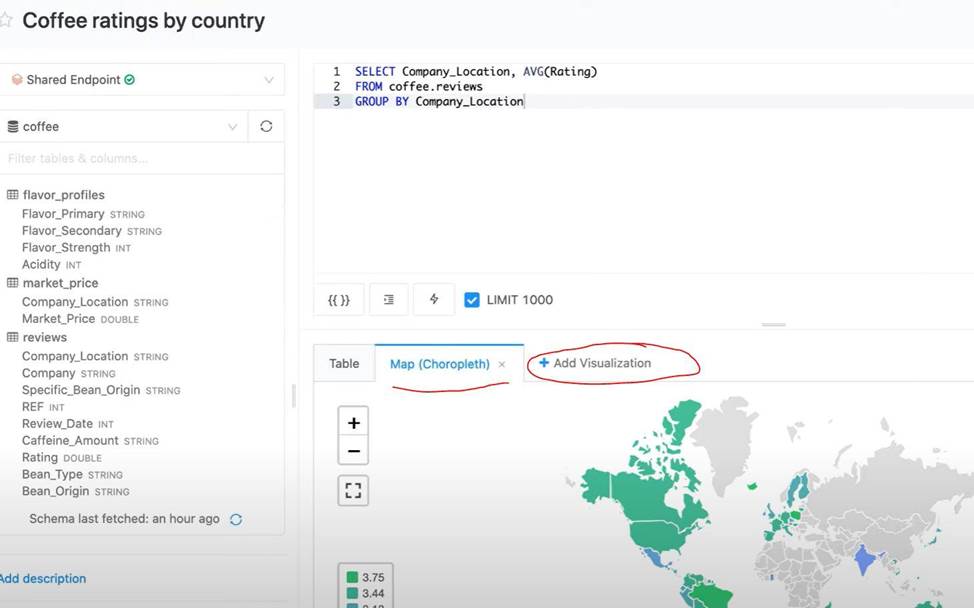
Task: Click the Add description link
Action: 42,578
